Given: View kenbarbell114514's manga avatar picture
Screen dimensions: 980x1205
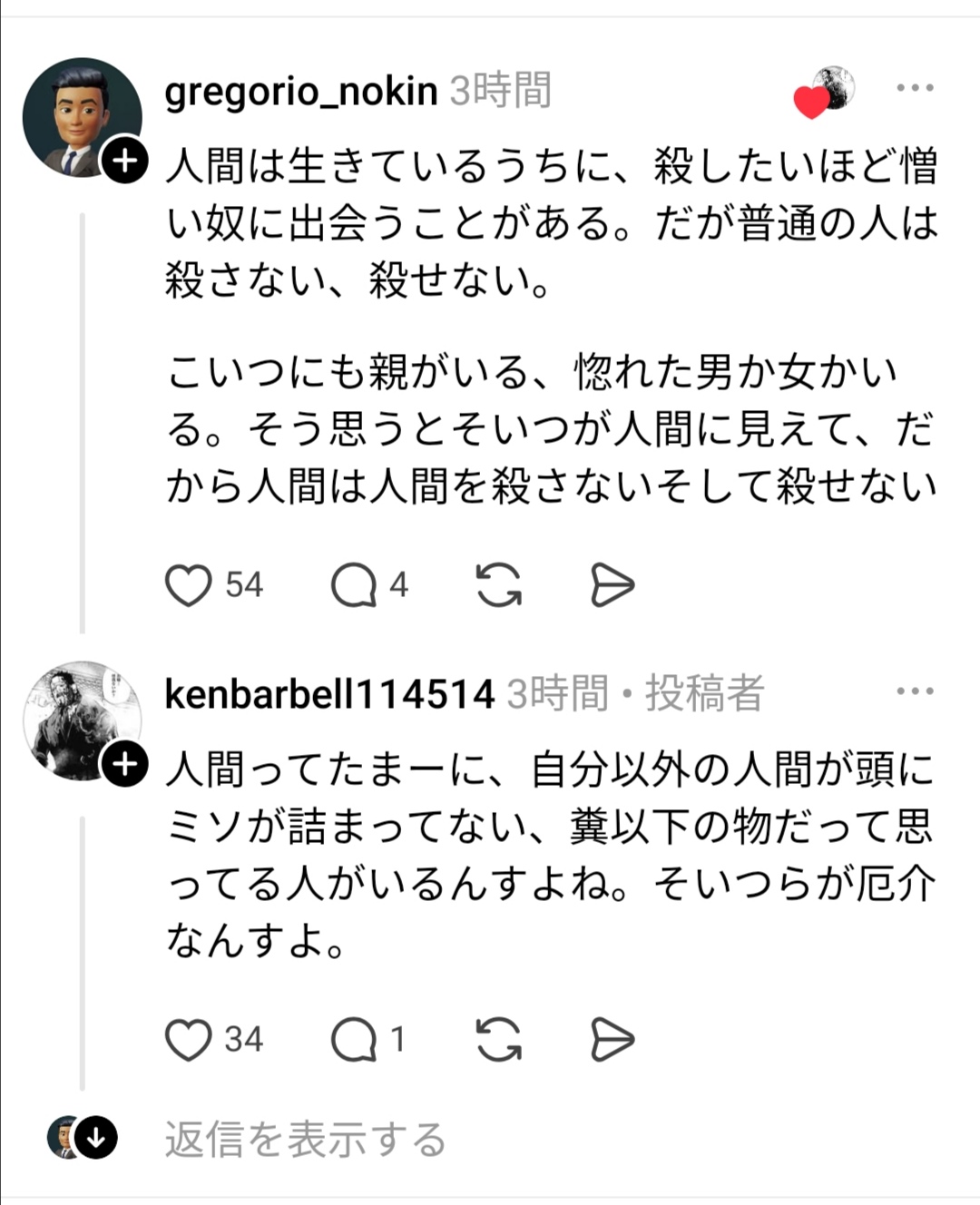Looking at the screenshot, I should pyautogui.click(x=82, y=720).
